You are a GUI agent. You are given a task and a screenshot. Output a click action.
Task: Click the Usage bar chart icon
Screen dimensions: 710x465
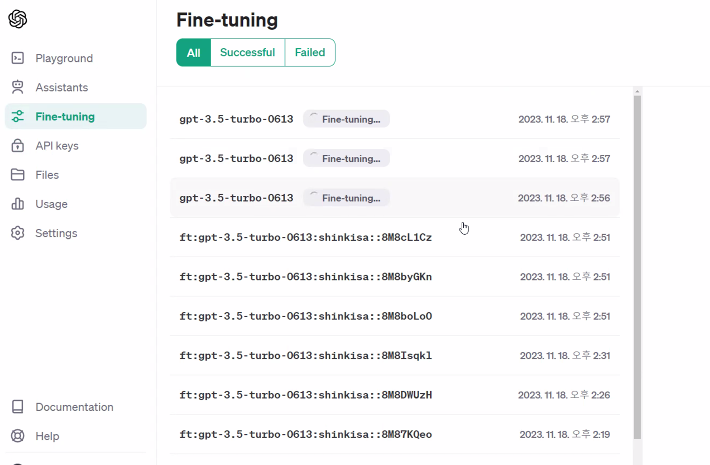(18, 204)
